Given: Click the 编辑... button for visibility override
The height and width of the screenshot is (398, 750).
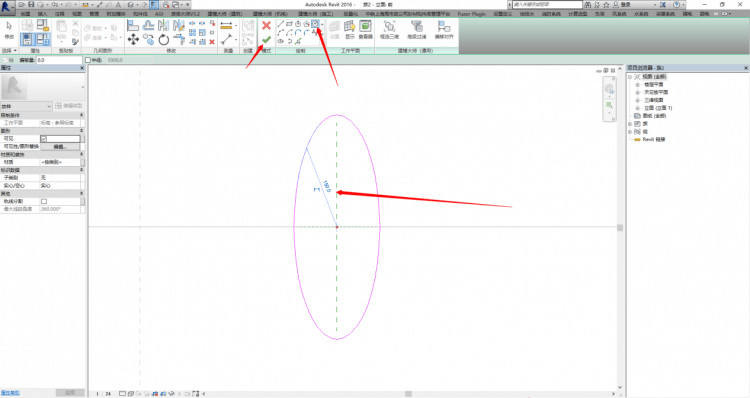Looking at the screenshot, I should pos(60,146).
